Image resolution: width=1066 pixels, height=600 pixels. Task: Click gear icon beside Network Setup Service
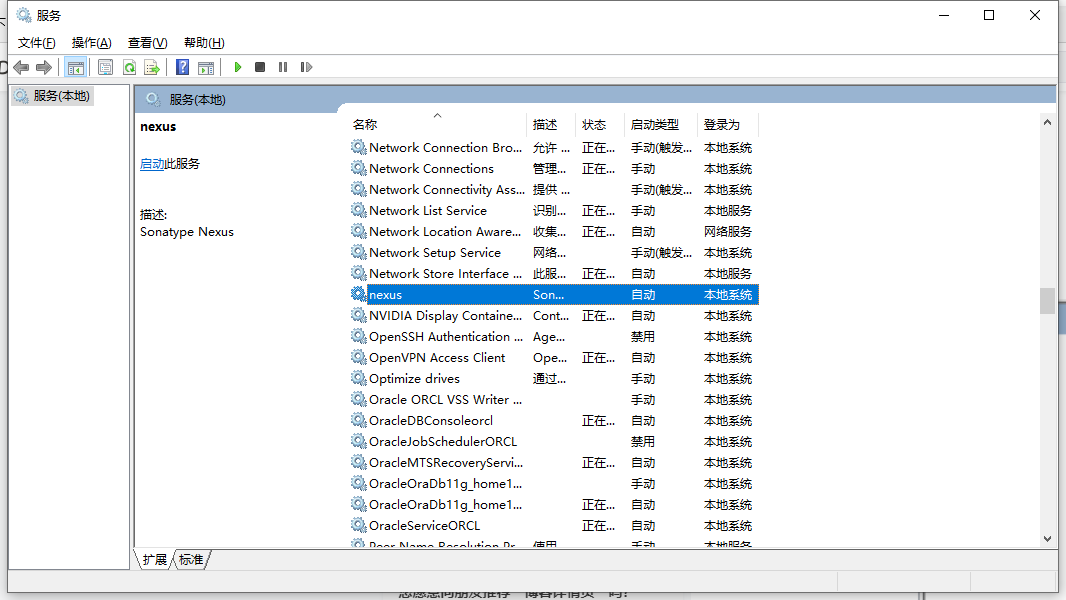[358, 252]
